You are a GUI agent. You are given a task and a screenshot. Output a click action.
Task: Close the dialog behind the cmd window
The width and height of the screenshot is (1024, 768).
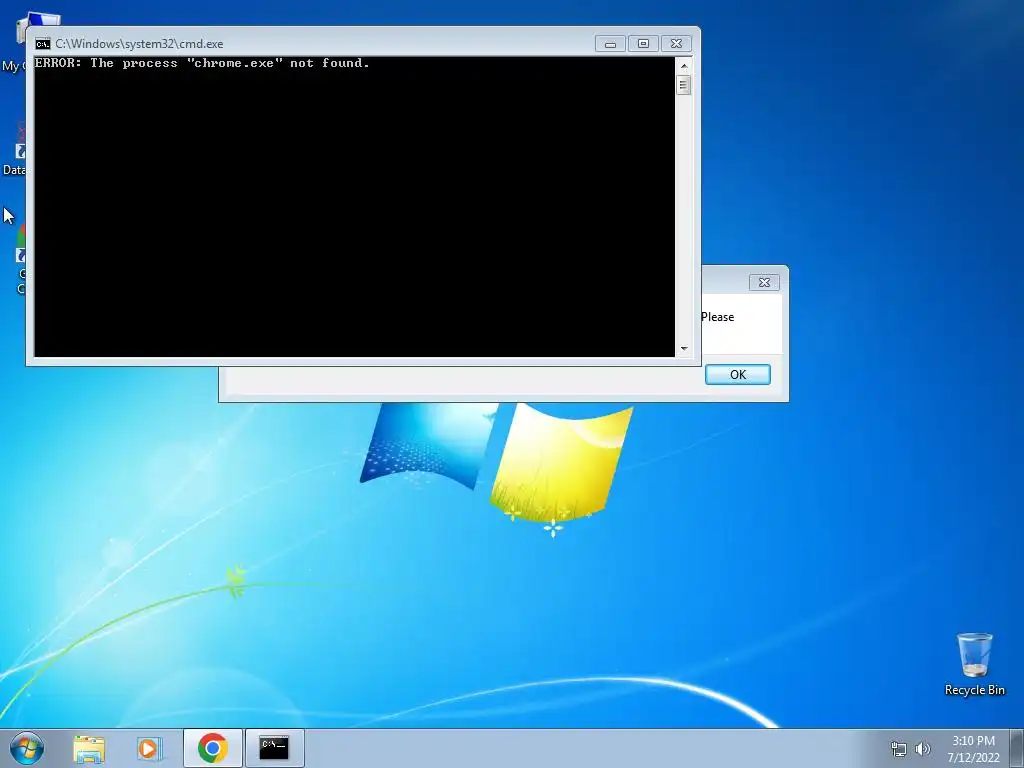coord(764,282)
